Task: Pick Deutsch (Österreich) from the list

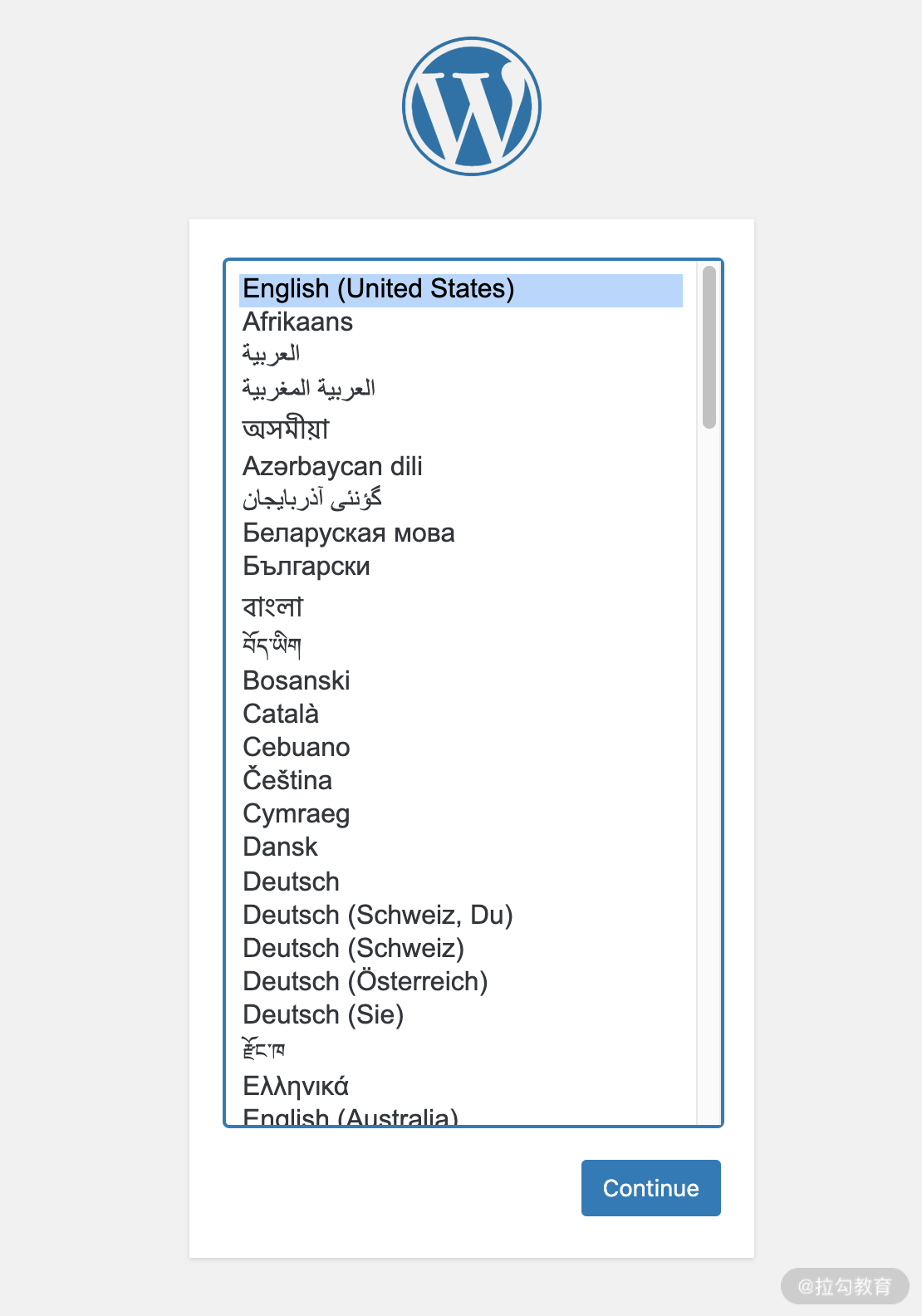Action: pos(365,981)
